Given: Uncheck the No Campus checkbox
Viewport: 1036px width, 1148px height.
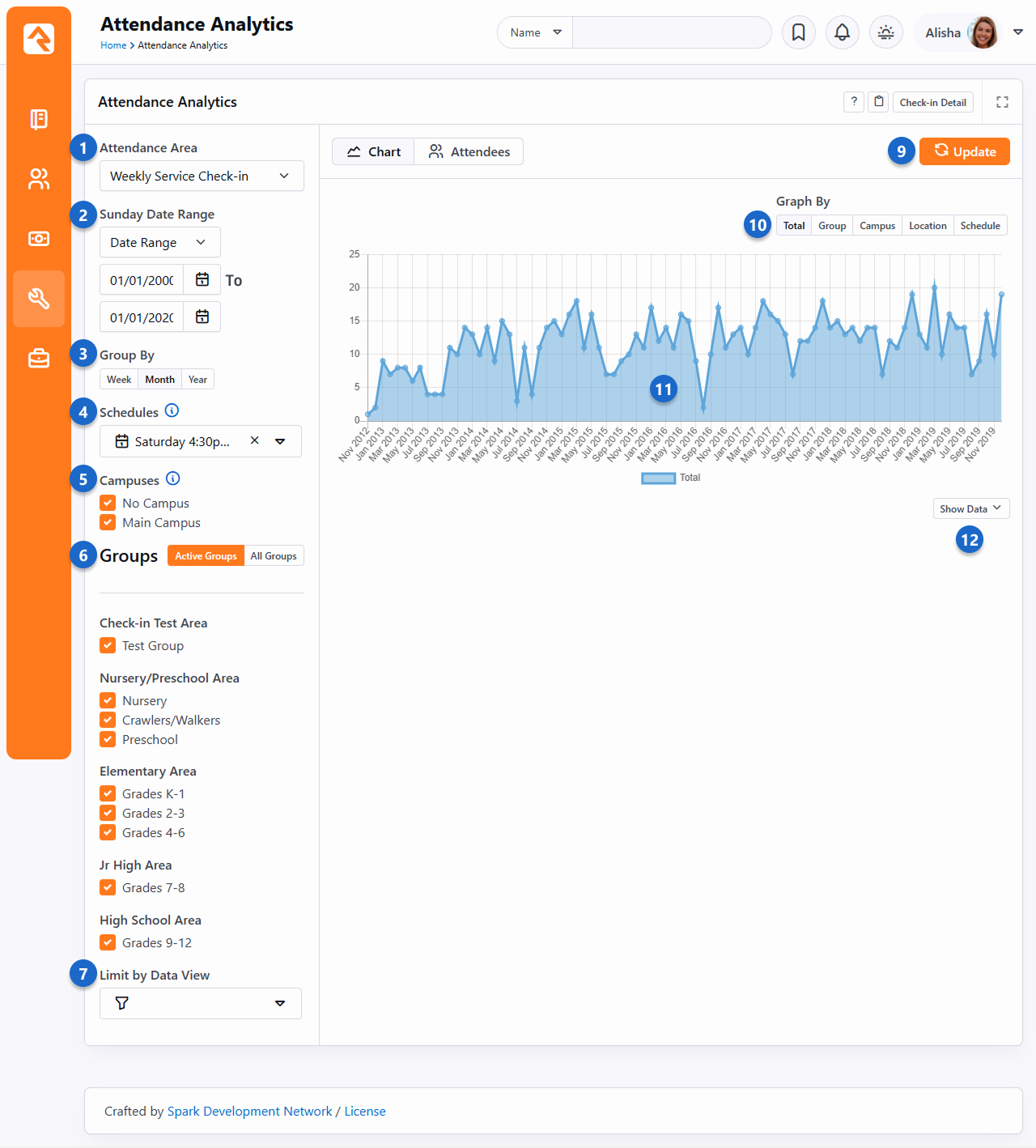Looking at the screenshot, I should [x=108, y=503].
